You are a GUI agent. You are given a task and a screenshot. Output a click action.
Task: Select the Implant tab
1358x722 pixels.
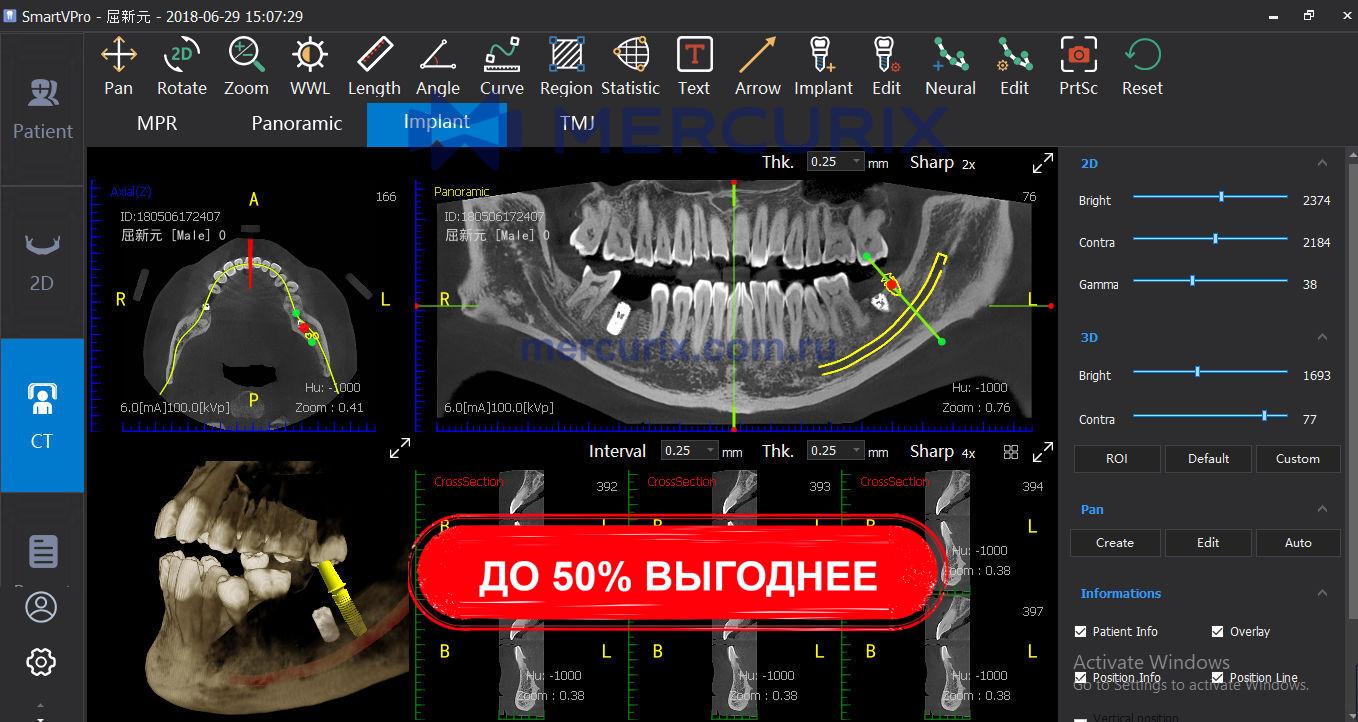coord(436,123)
